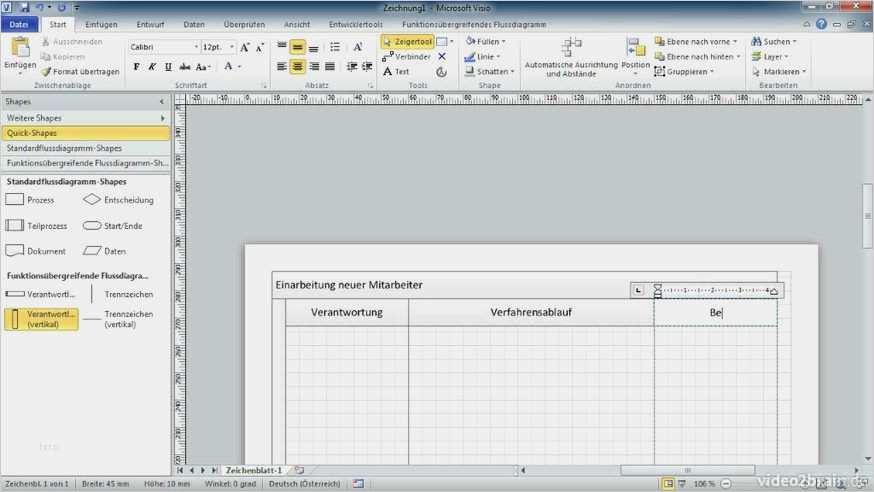Click the insert new page tab icon
Screen dimensions: 874x492
(299, 470)
